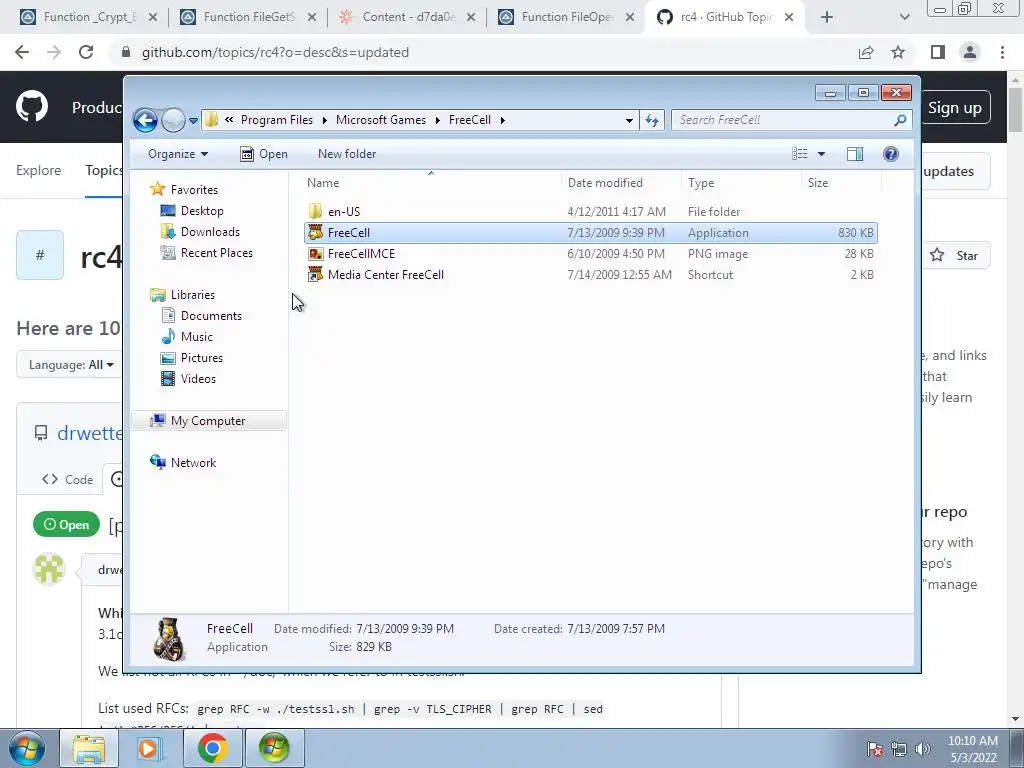Toggle Chrome side panel icon
The width and height of the screenshot is (1024, 768).
[x=938, y=52]
